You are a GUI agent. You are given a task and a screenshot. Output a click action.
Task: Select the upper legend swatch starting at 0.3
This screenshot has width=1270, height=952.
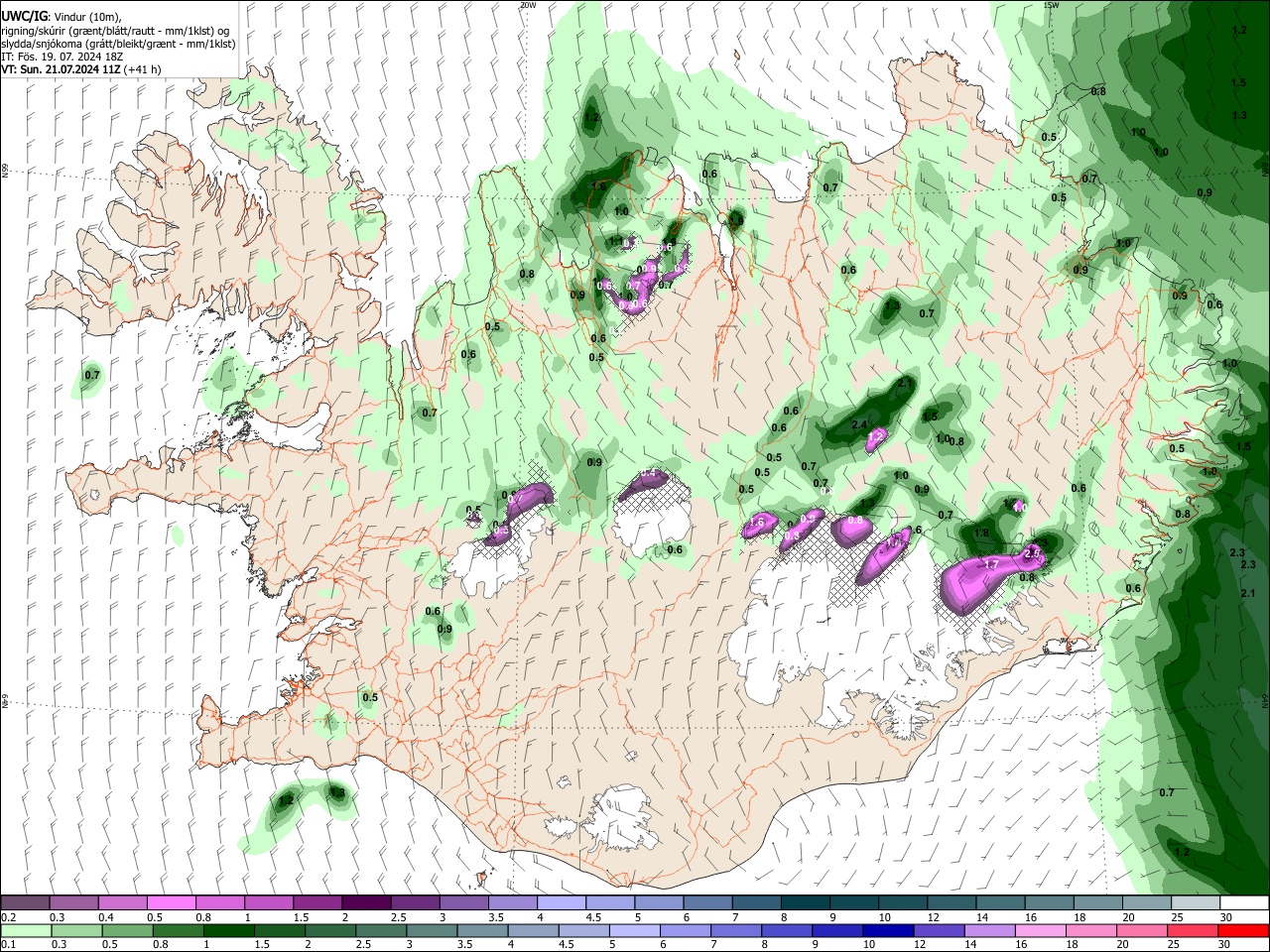73,902
